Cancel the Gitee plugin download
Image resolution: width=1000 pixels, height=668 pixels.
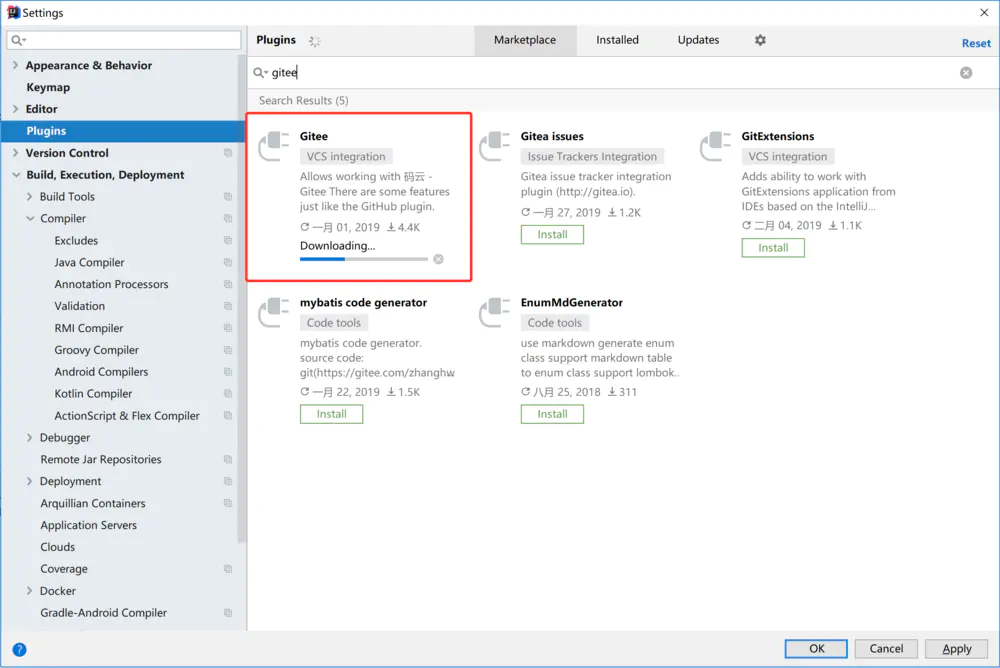438,259
